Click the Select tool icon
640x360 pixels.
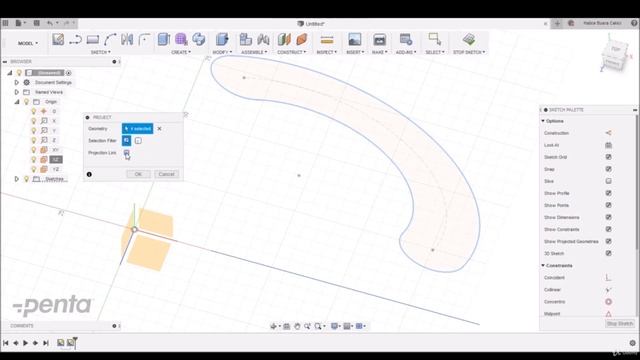(x=435, y=39)
